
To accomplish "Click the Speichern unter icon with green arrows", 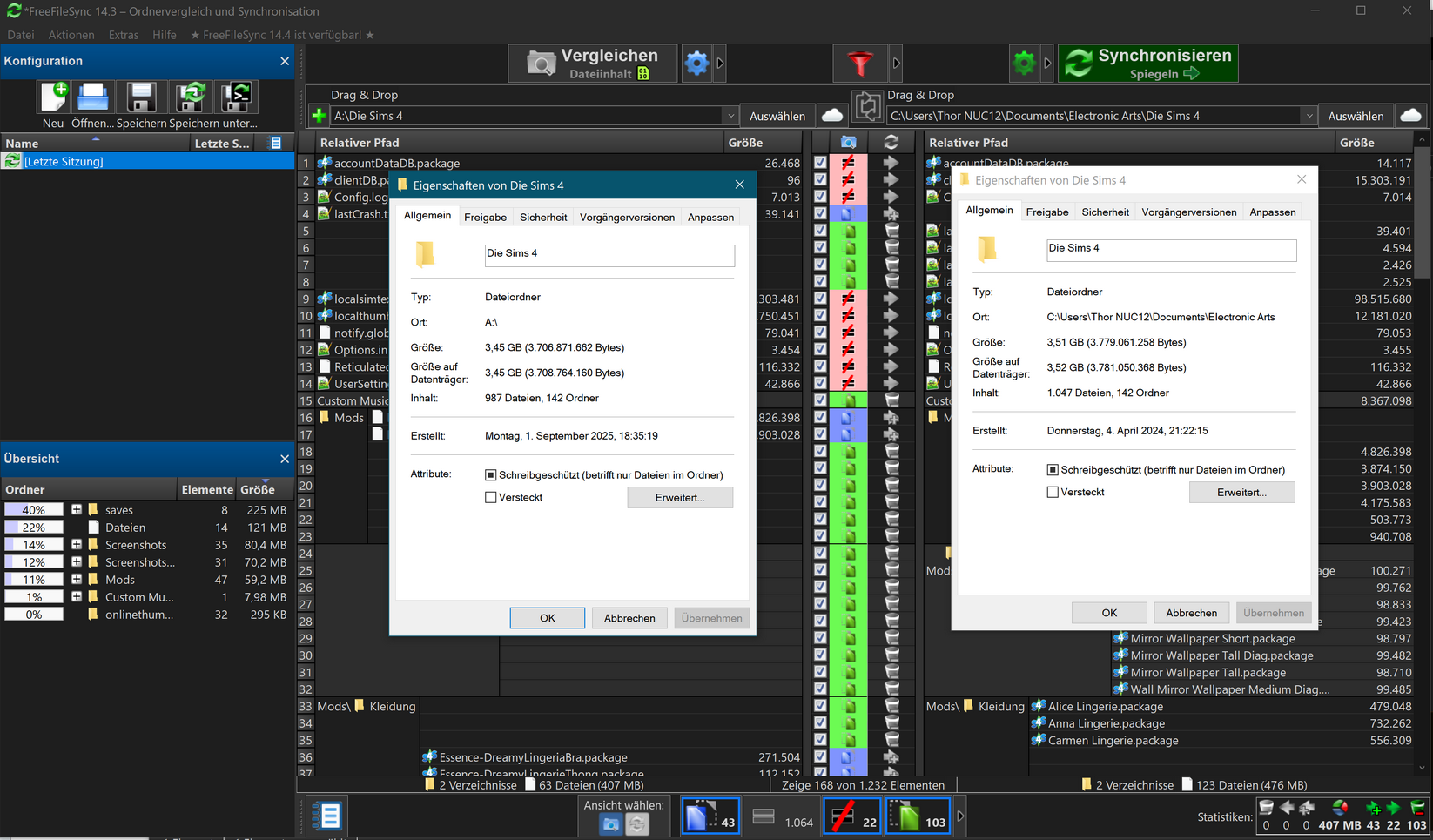I will pyautogui.click(x=190, y=97).
